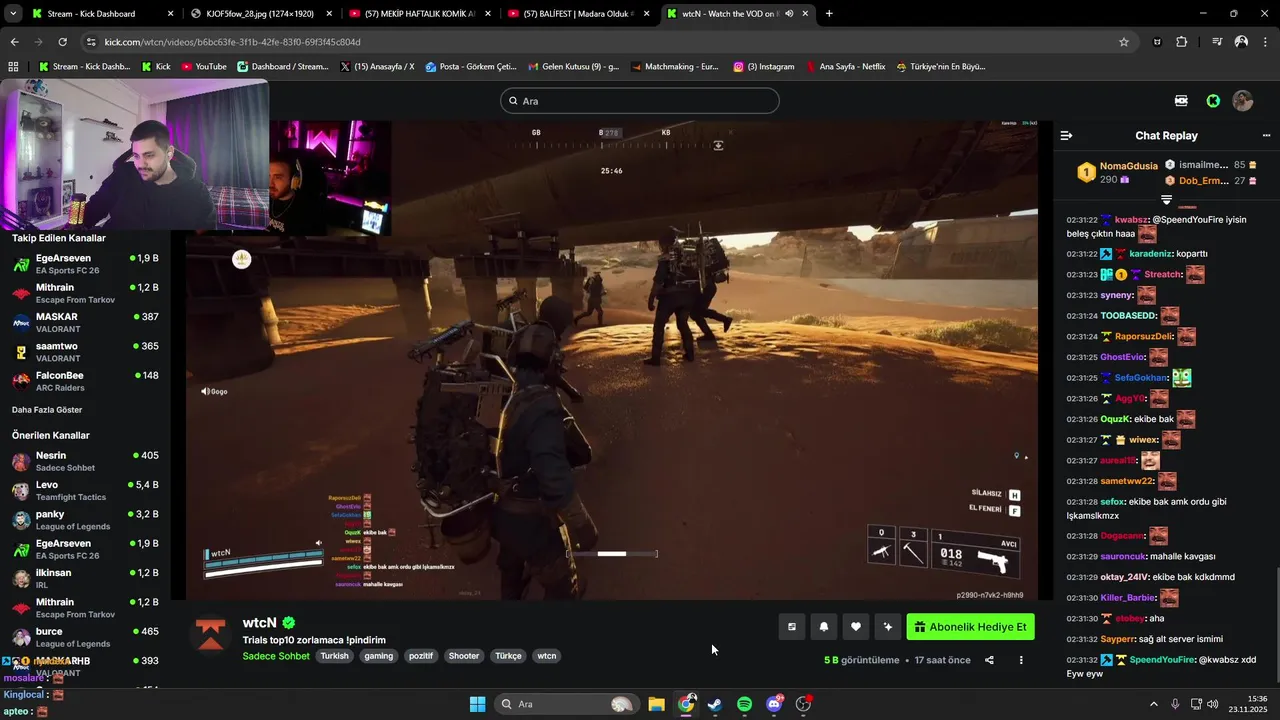
Task: Open the Nesrin recommended channel
Action: (85, 461)
